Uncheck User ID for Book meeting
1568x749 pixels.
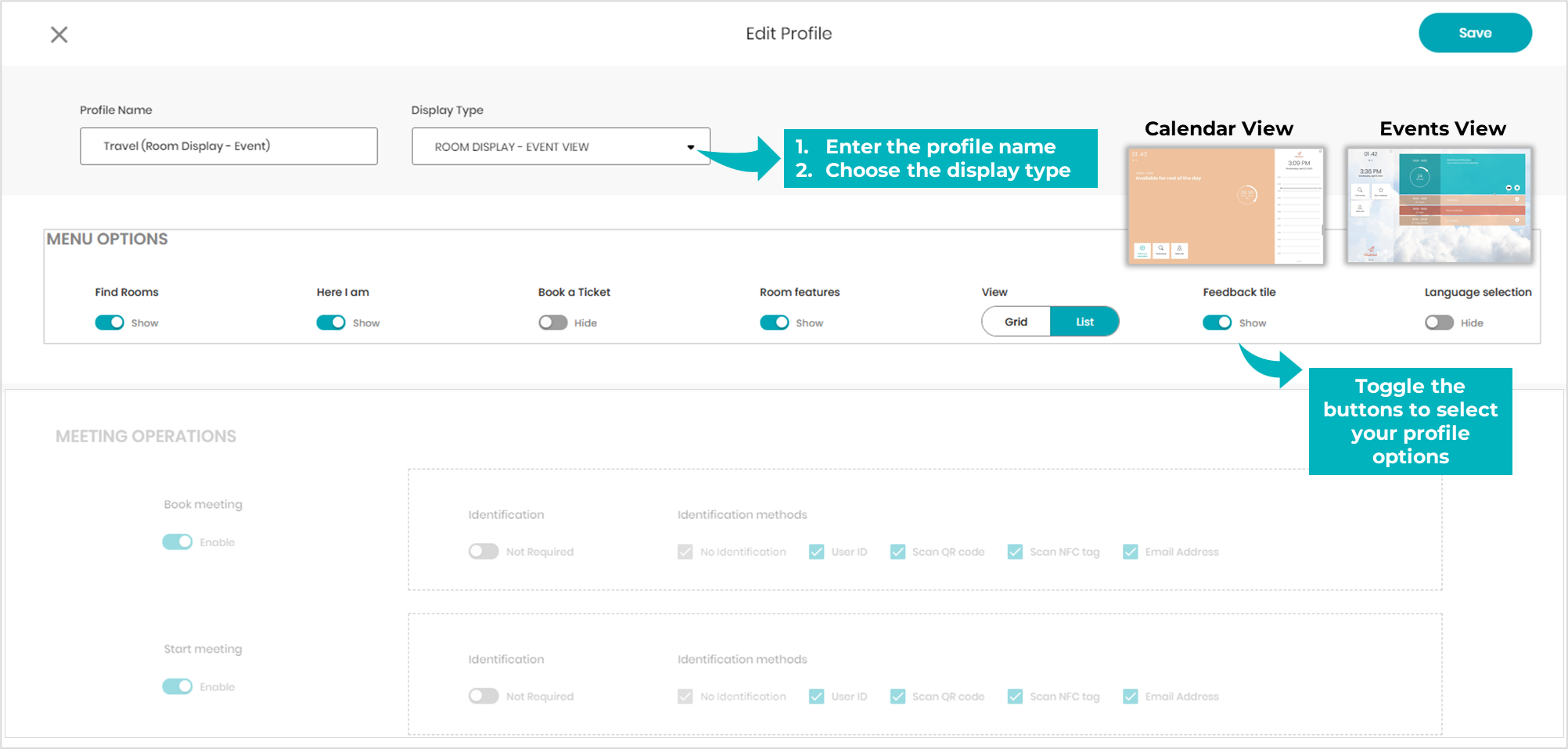pyautogui.click(x=817, y=552)
